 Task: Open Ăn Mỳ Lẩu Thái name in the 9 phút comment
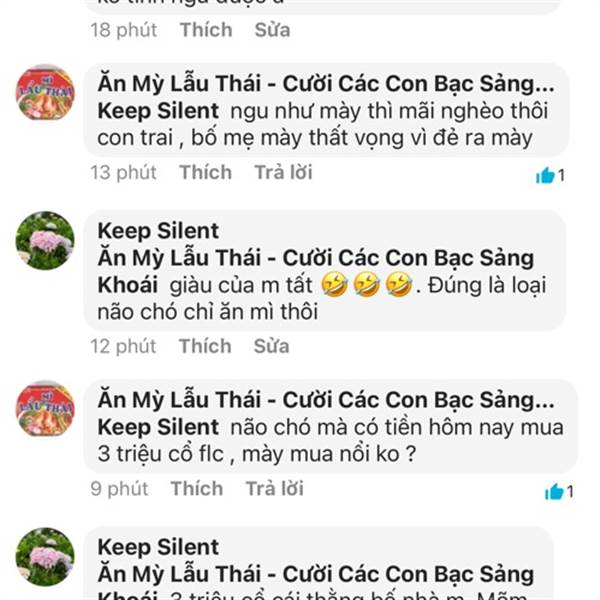click(326, 400)
